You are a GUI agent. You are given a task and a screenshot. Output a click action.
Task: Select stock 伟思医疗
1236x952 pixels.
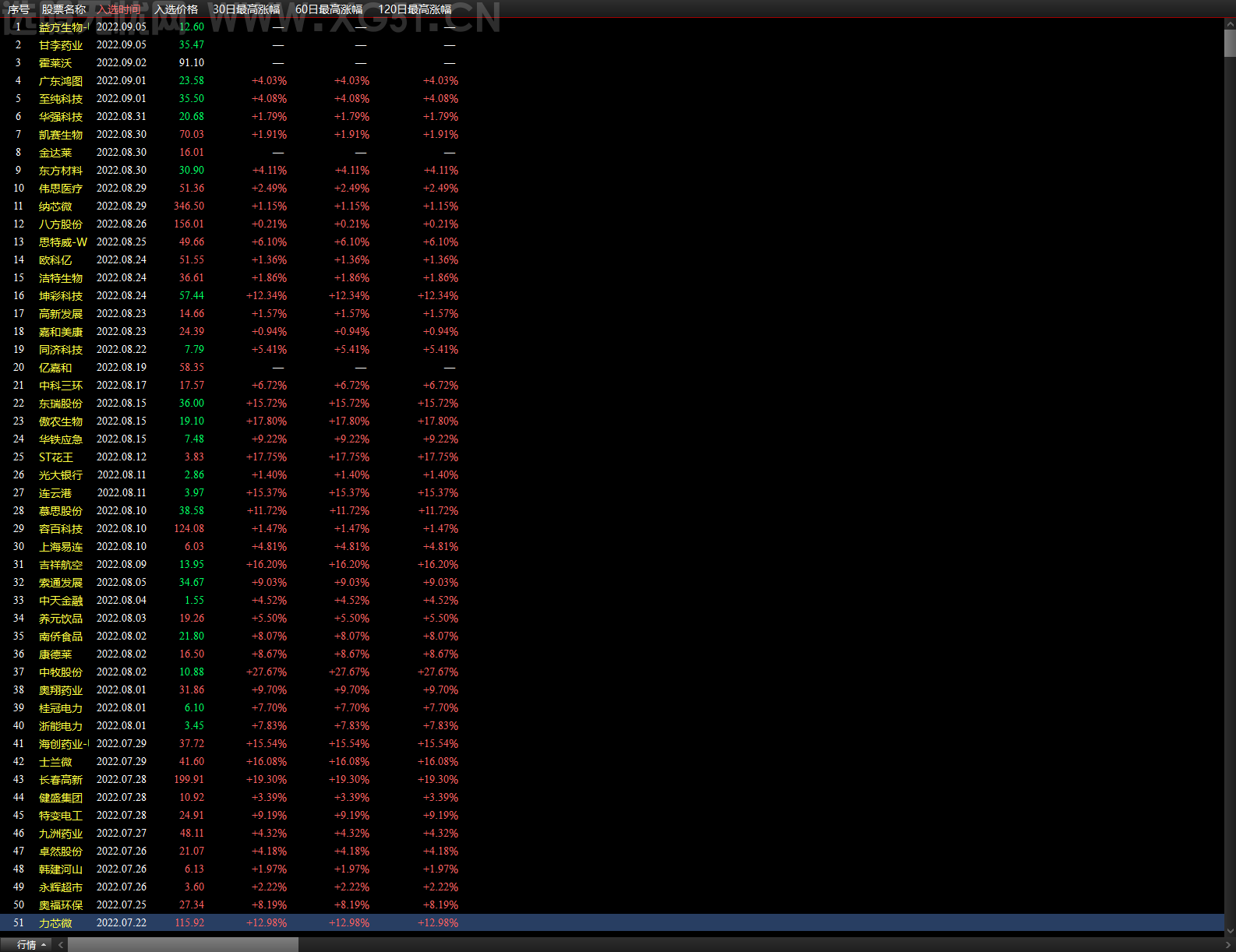coord(61,189)
